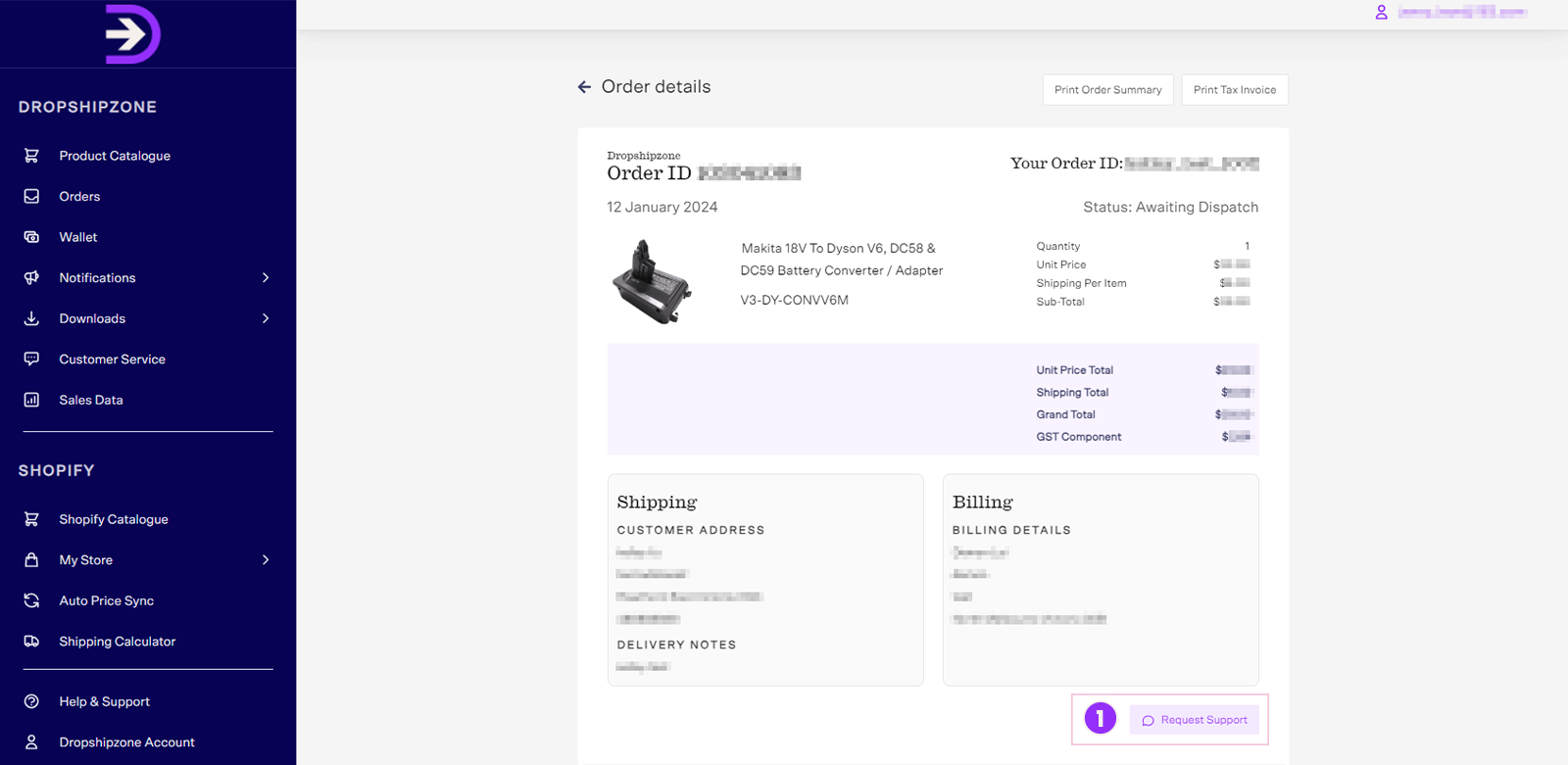This screenshot has width=1568, height=765.
Task: Click the order date 12 January 2024
Action: click(662, 207)
